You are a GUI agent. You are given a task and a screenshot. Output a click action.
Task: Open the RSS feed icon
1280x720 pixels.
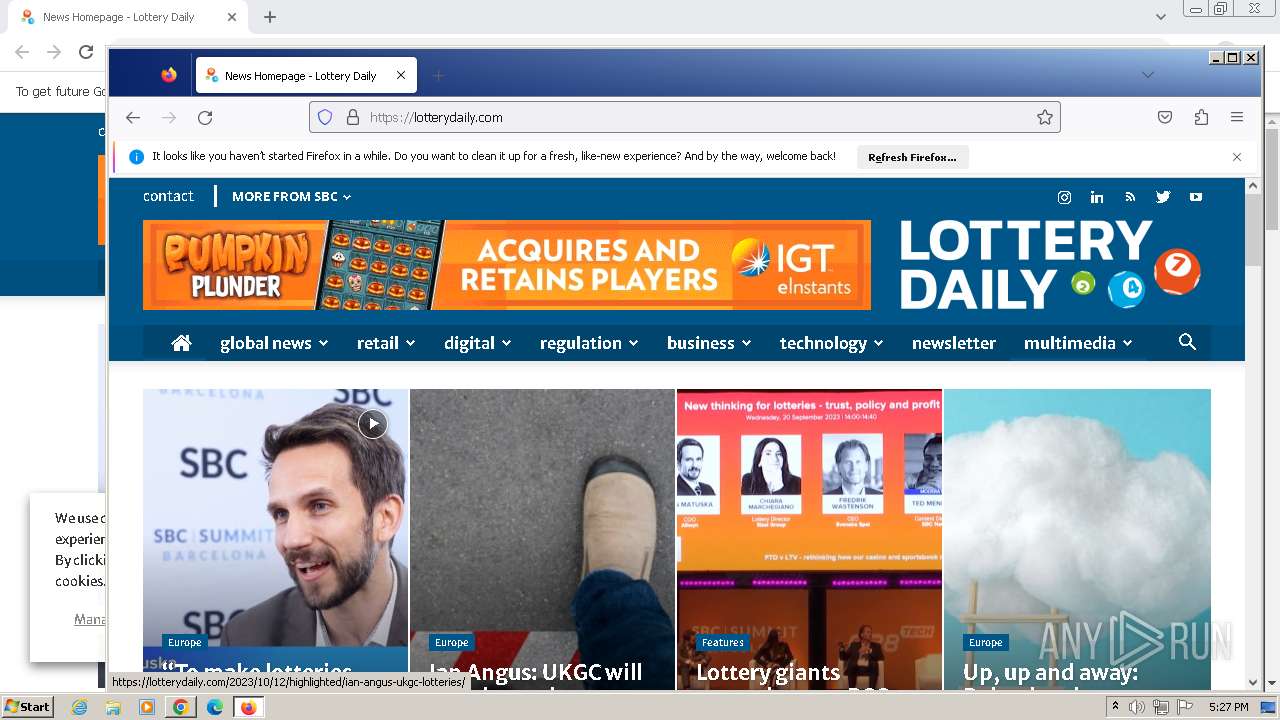1130,197
